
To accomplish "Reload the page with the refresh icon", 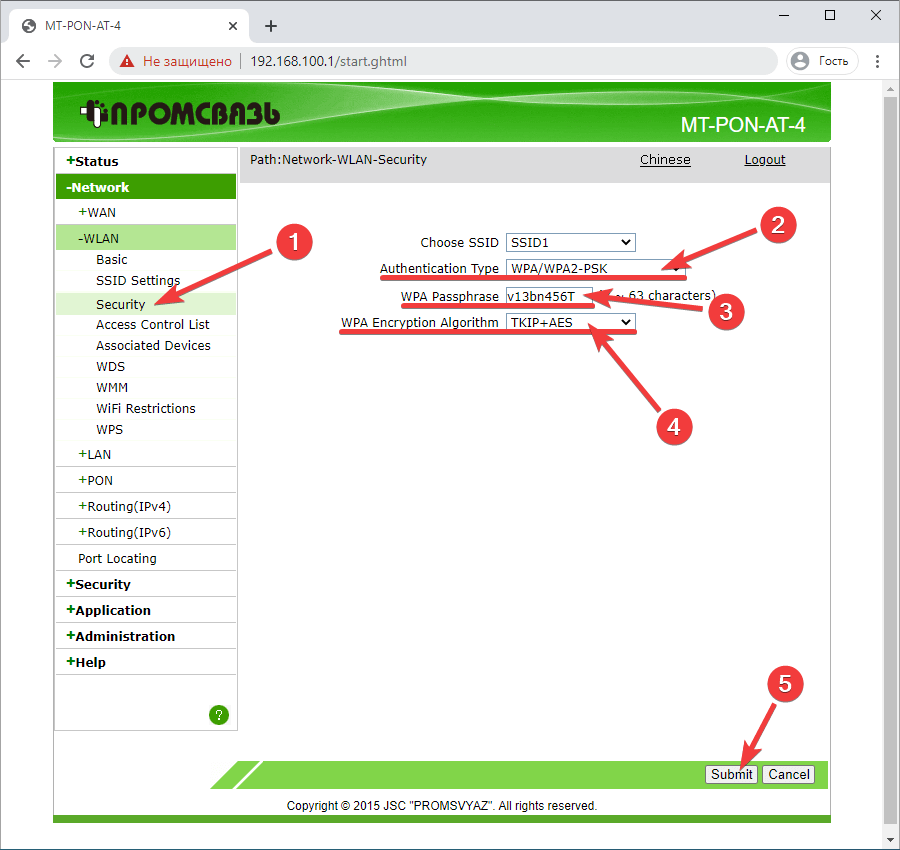I will [87, 61].
